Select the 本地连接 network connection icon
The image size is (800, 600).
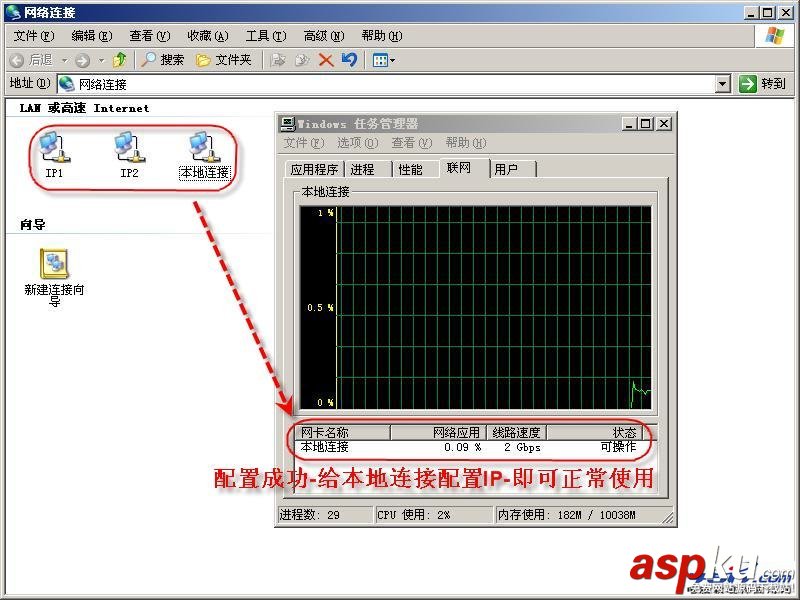coord(205,155)
